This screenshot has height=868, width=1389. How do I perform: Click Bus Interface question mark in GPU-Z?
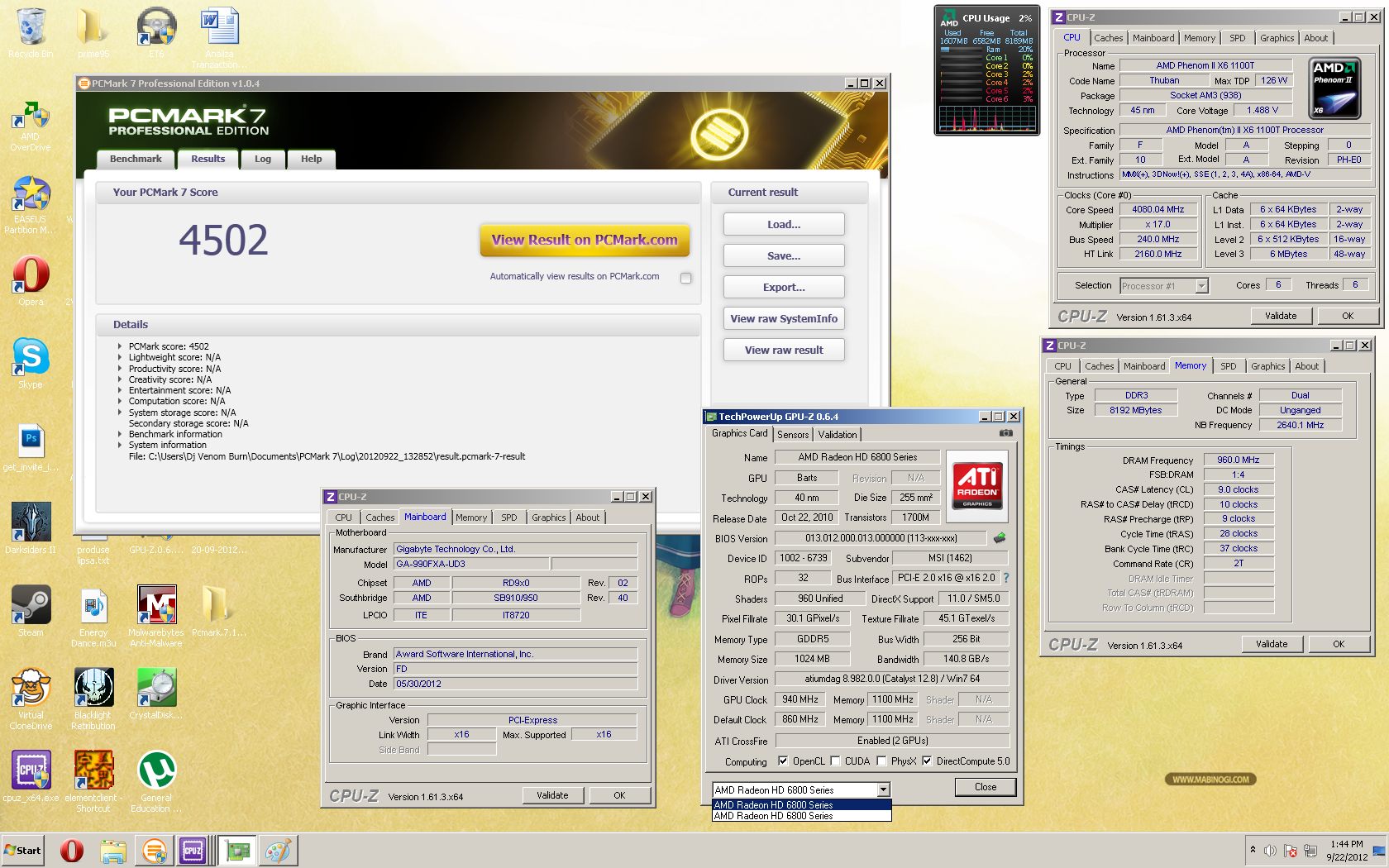tap(1006, 579)
